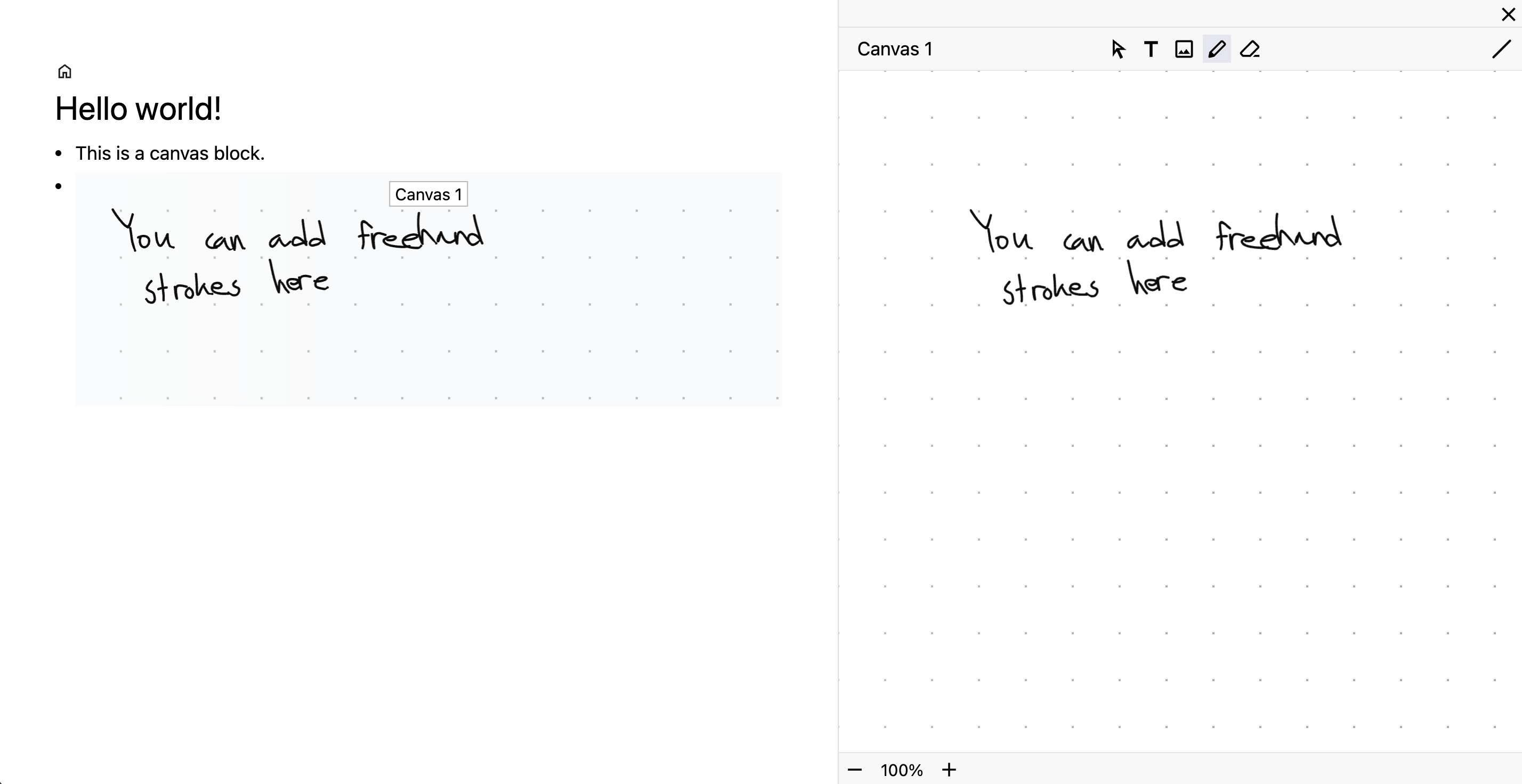Select the arrow pointer tool

click(1118, 49)
